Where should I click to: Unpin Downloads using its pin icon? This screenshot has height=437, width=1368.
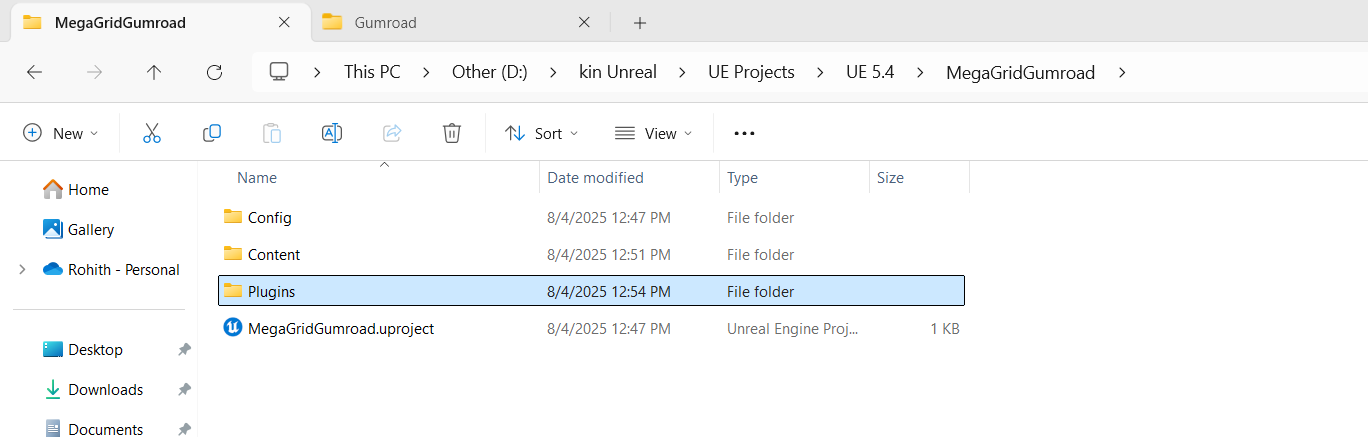(184, 390)
